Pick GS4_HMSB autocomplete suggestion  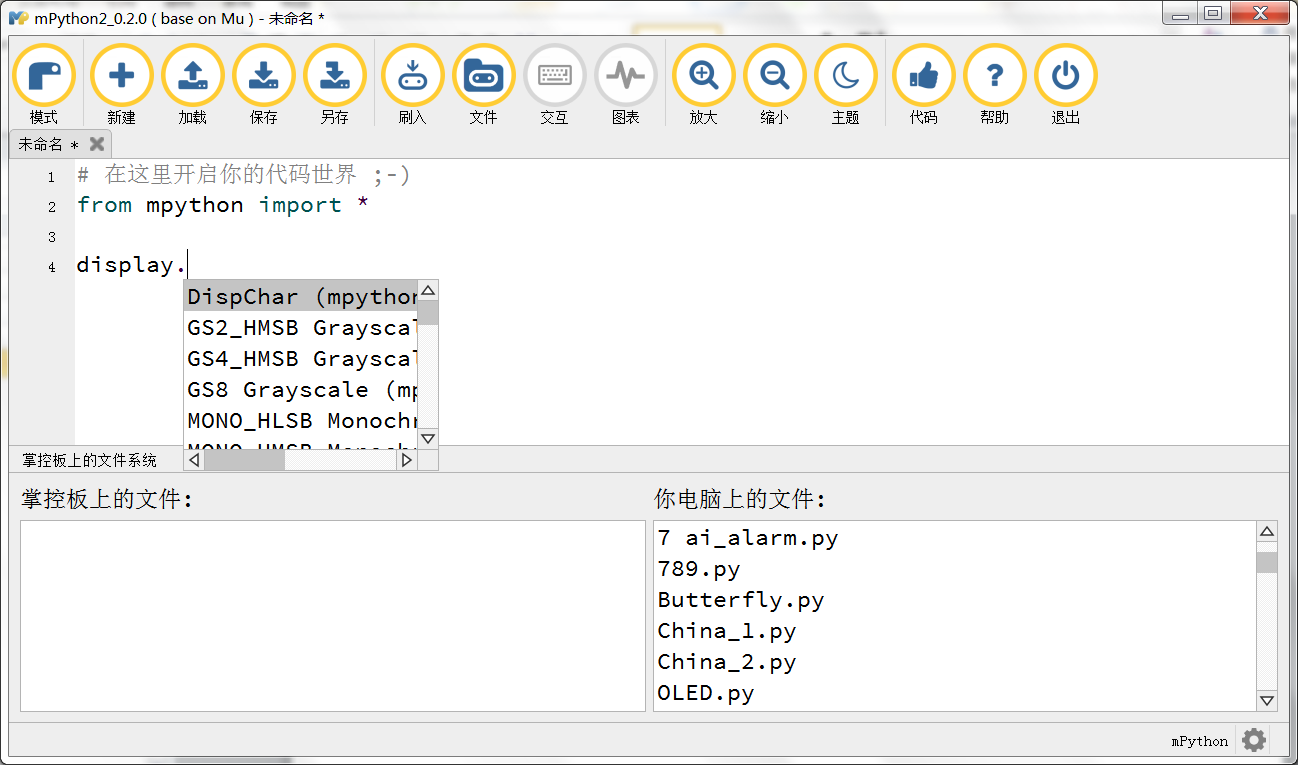(302, 359)
